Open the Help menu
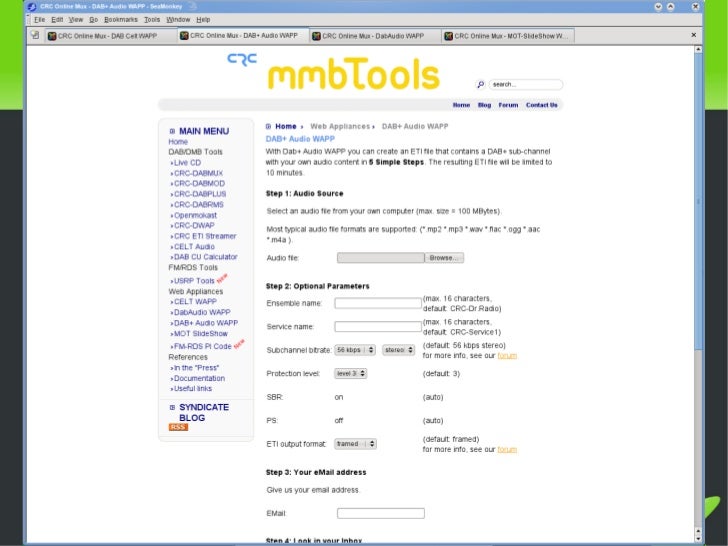This screenshot has width=728, height=546. (203, 20)
